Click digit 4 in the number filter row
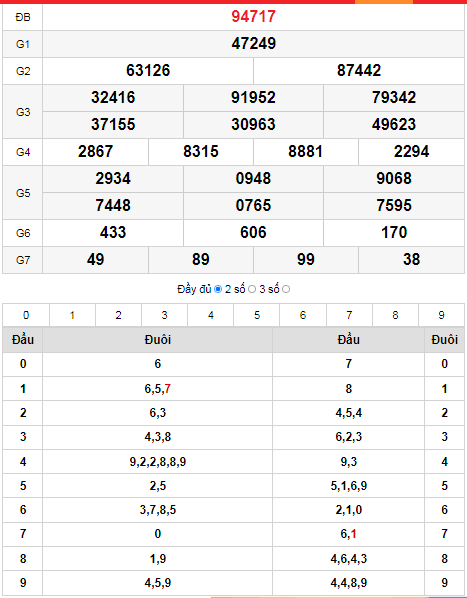Image resolution: width=467 pixels, height=598 pixels. pyautogui.click(x=210, y=315)
